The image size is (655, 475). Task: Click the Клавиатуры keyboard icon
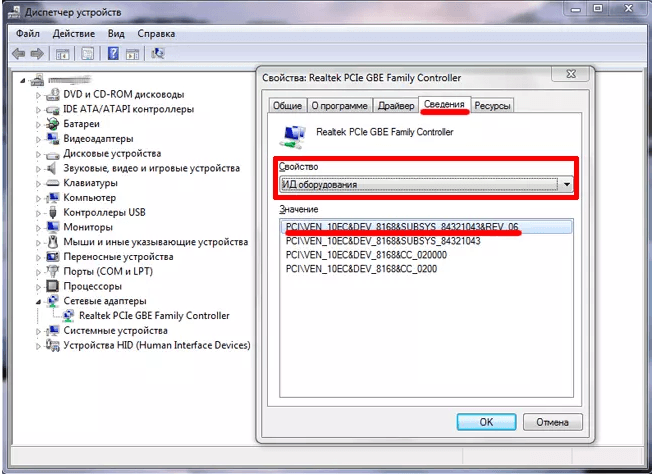[x=53, y=183]
